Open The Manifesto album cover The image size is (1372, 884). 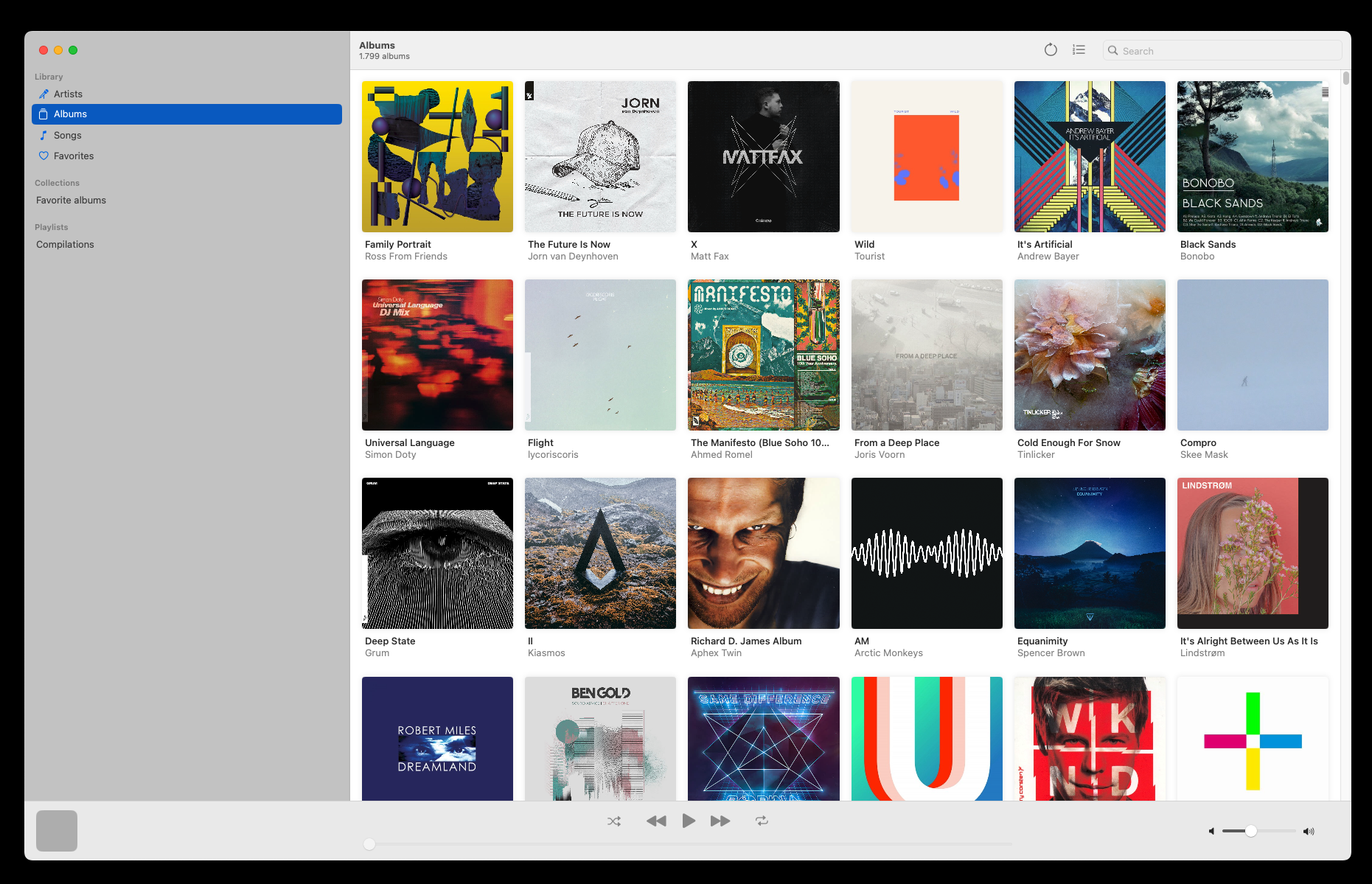coord(763,355)
